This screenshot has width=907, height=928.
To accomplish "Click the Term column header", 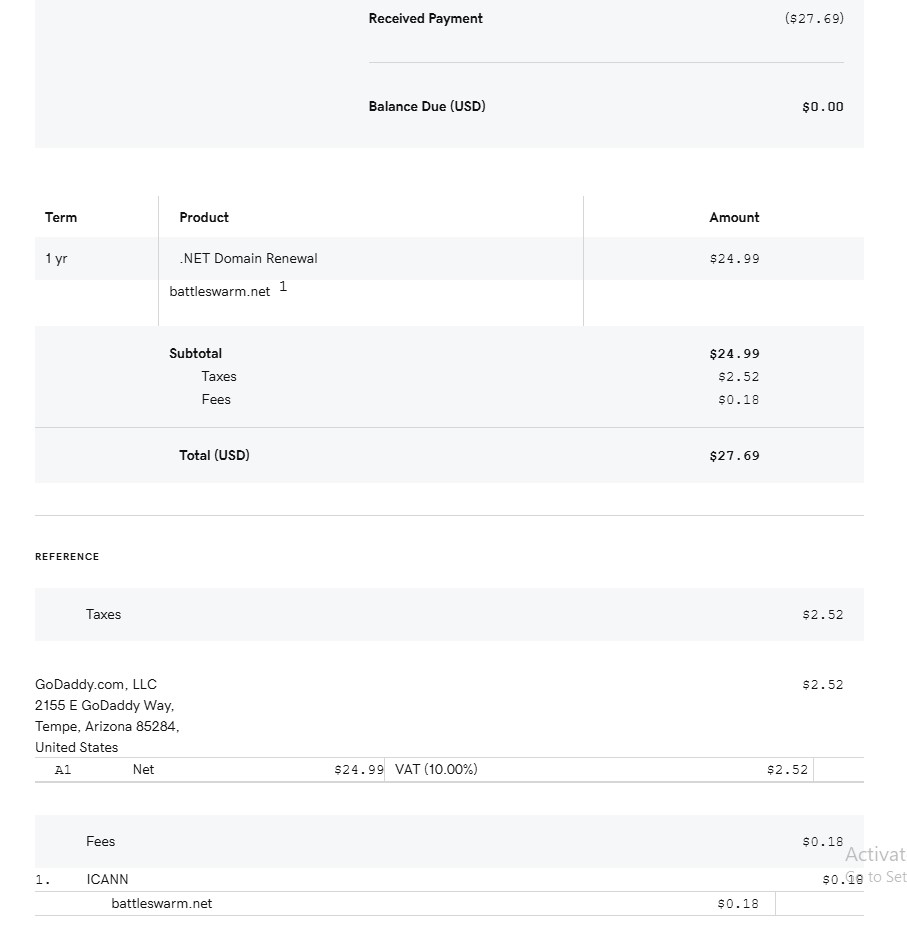I will point(61,218).
